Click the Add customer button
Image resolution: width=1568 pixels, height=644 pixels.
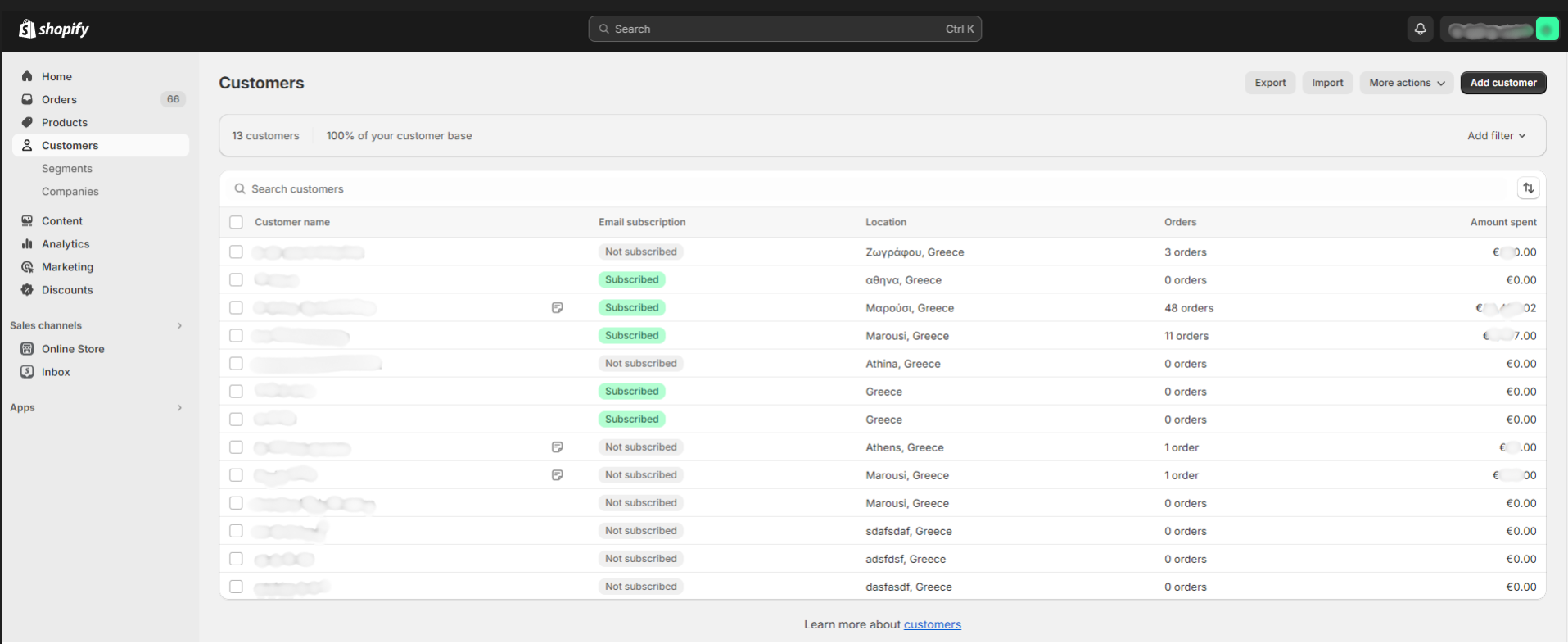1503,83
